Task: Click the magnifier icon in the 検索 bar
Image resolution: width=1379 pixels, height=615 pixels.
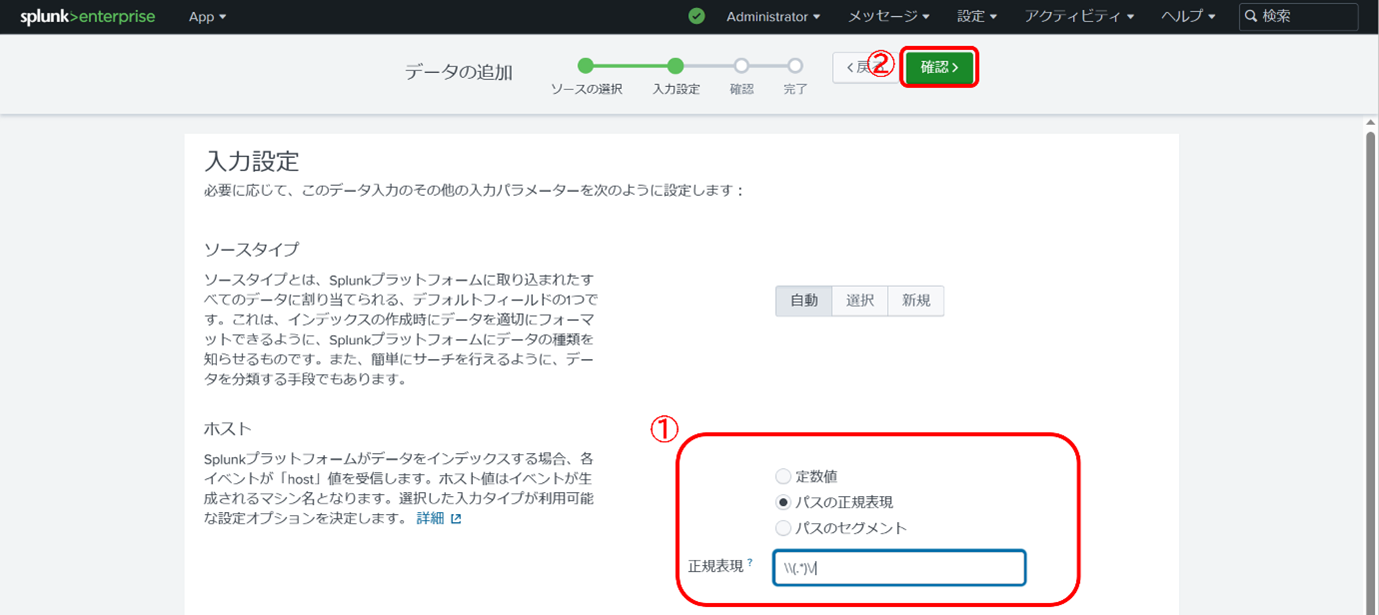Action: coord(1250,16)
